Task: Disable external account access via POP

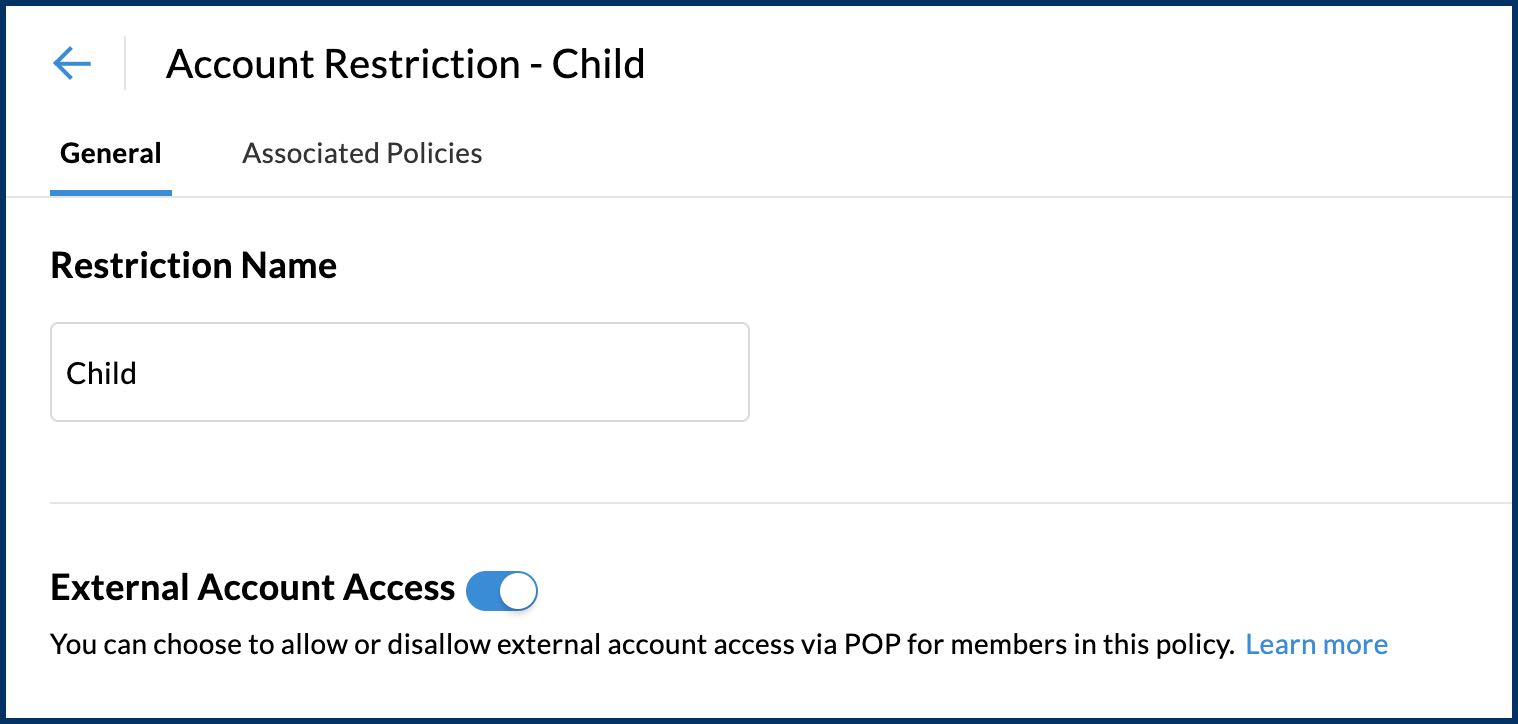Action: (x=502, y=590)
